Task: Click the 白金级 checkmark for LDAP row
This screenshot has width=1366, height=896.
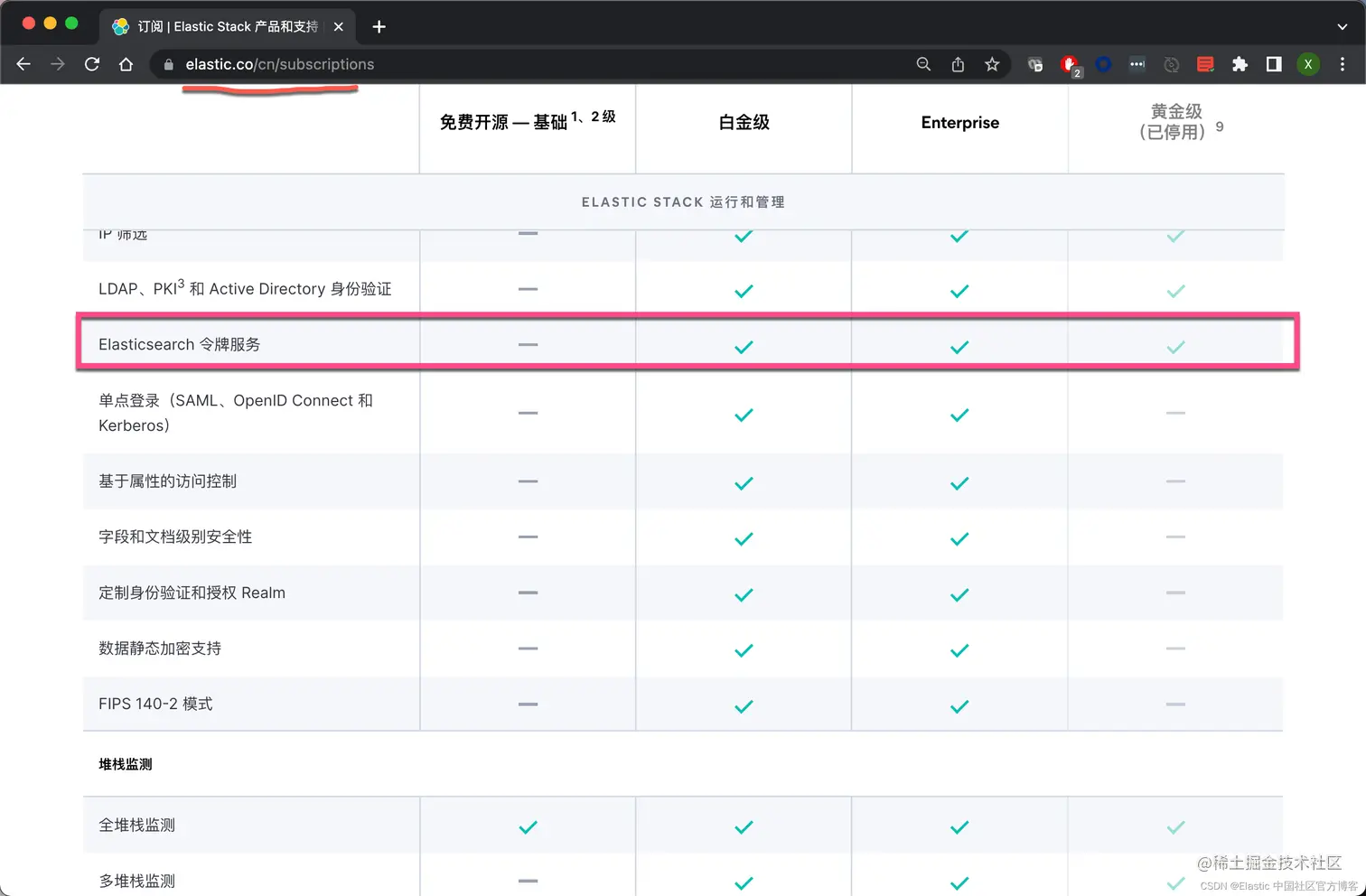Action: (744, 291)
